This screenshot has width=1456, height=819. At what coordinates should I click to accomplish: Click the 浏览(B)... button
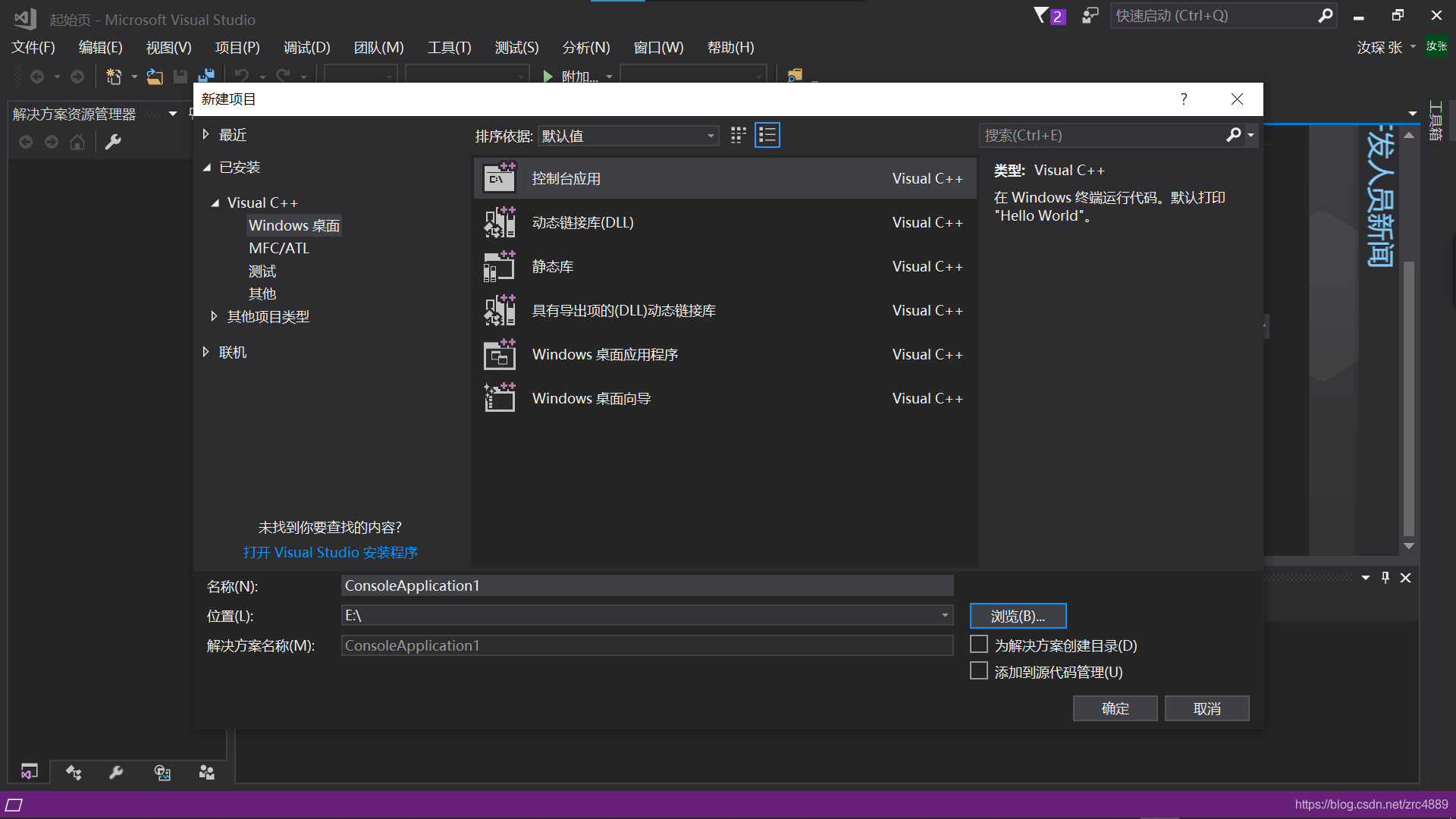[1018, 616]
